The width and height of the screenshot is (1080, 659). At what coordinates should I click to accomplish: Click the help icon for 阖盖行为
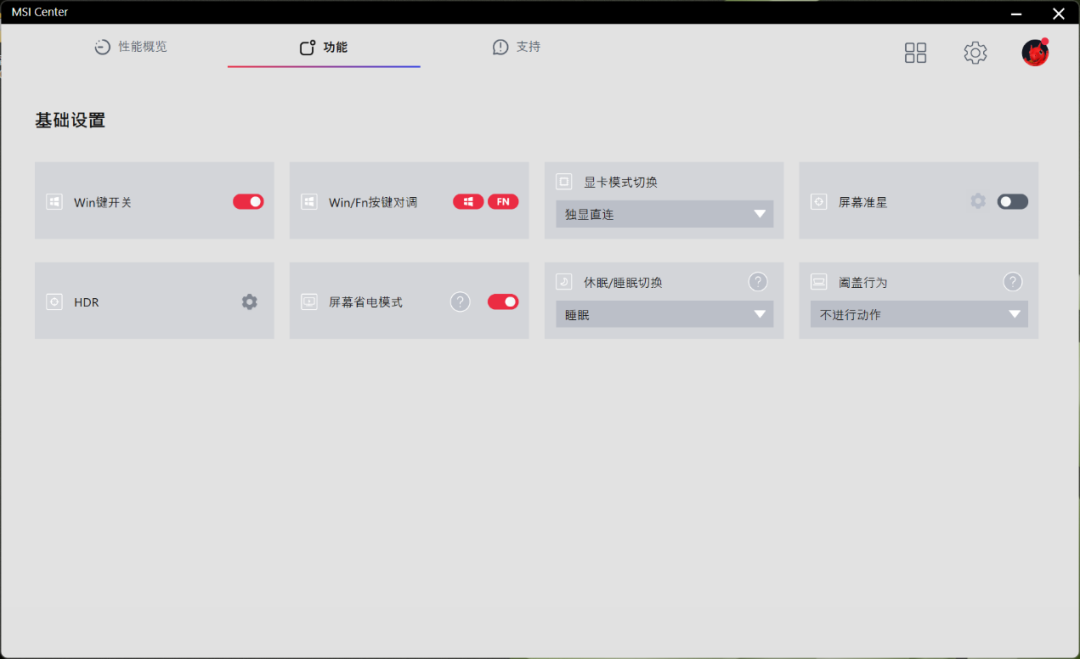point(1012,282)
